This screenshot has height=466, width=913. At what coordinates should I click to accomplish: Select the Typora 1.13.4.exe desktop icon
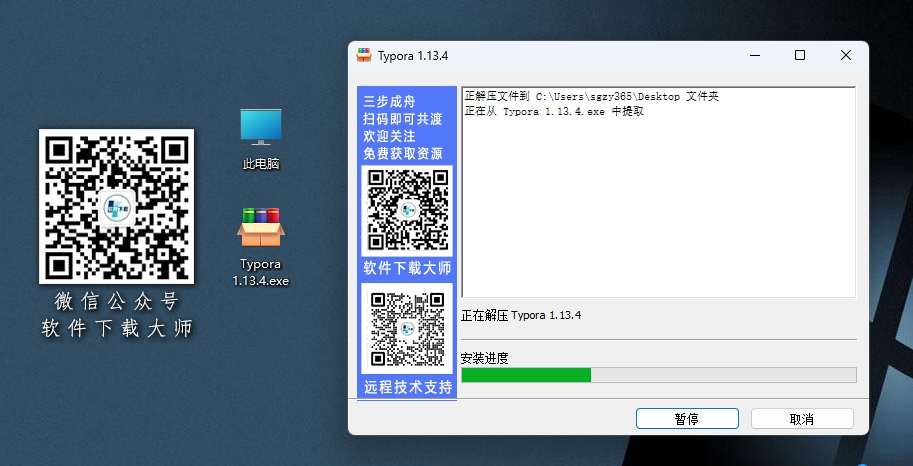click(x=260, y=247)
